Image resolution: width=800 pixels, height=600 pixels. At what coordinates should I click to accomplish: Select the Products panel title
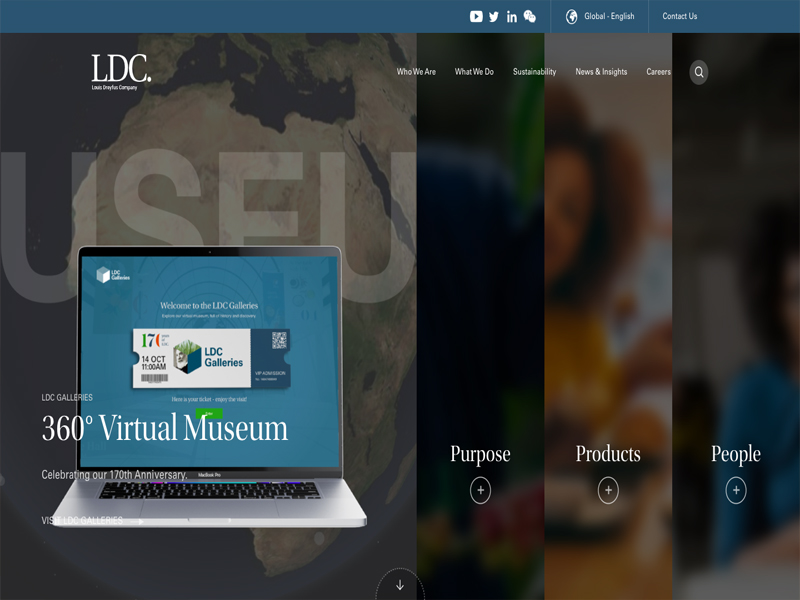pyautogui.click(x=608, y=454)
